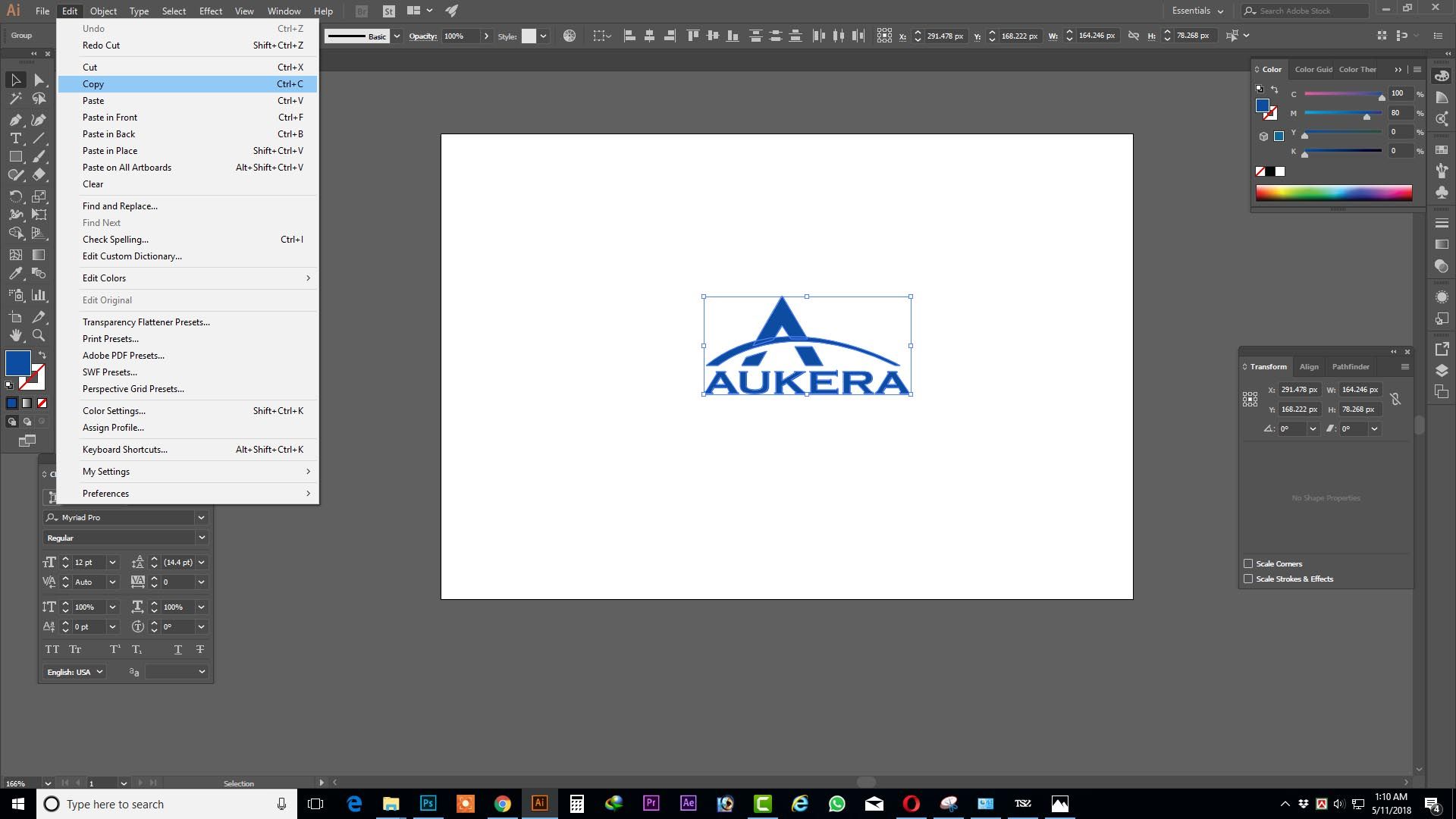Screen dimensions: 1456x819
Task: Select the Paintbrush tool
Action: click(39, 156)
